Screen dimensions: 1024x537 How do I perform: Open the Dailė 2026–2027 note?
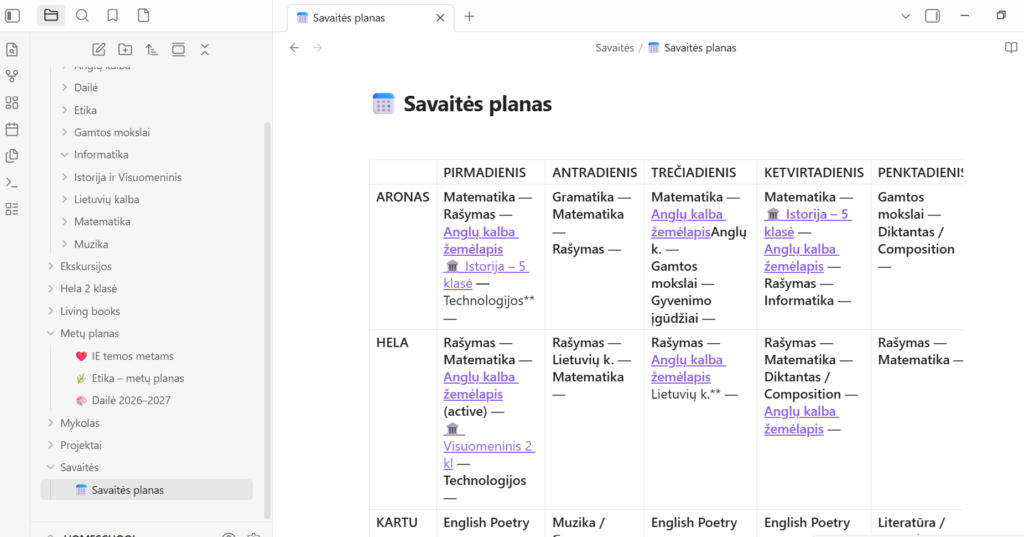131,400
